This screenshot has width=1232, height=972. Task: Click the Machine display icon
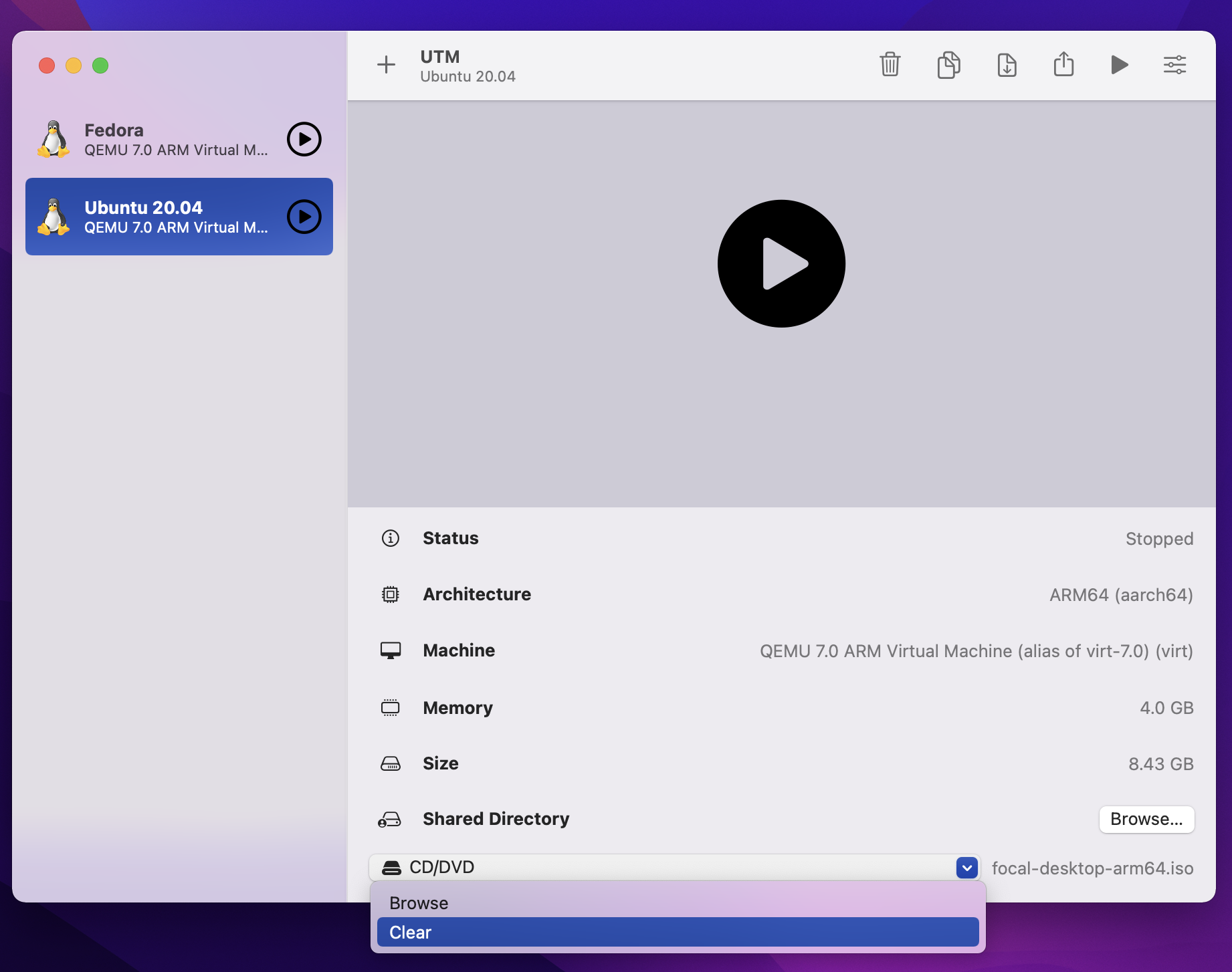(391, 650)
